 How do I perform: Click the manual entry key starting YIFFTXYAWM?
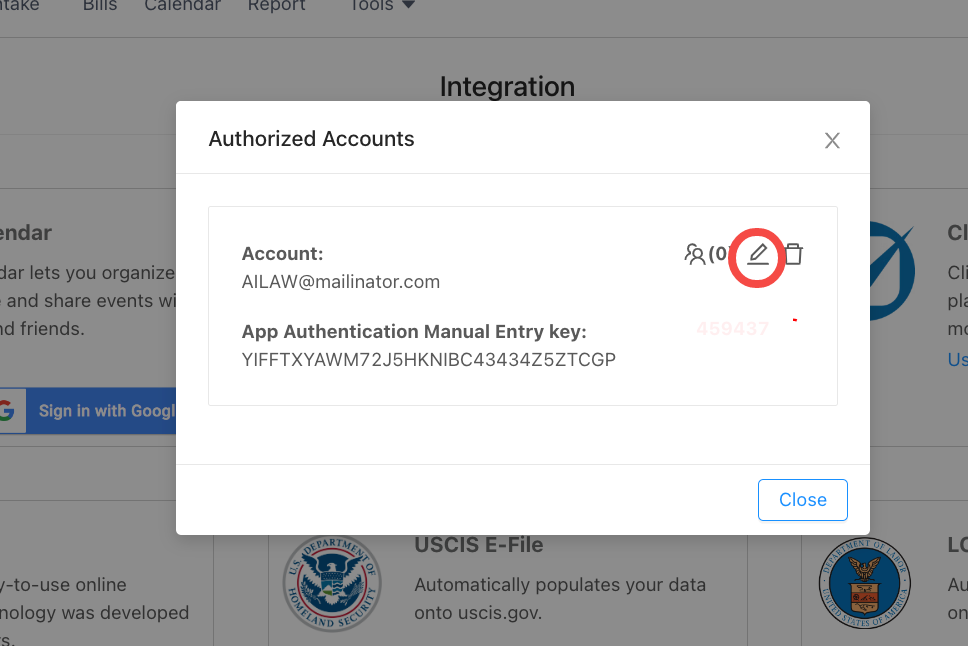point(428,359)
